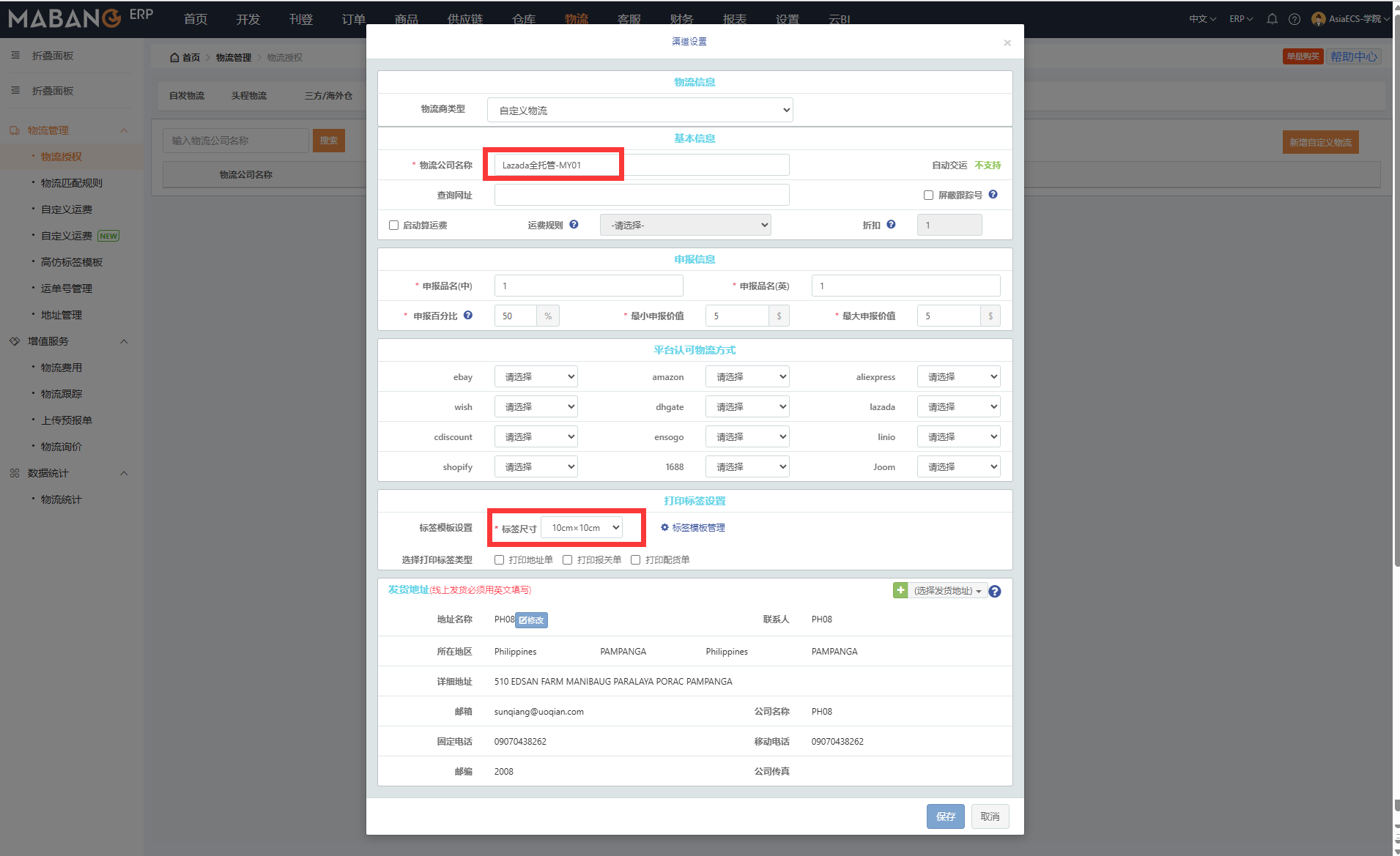The height and width of the screenshot is (856, 1400).
Task: Open the 运费规则 请选择 dropdown
Action: [685, 225]
